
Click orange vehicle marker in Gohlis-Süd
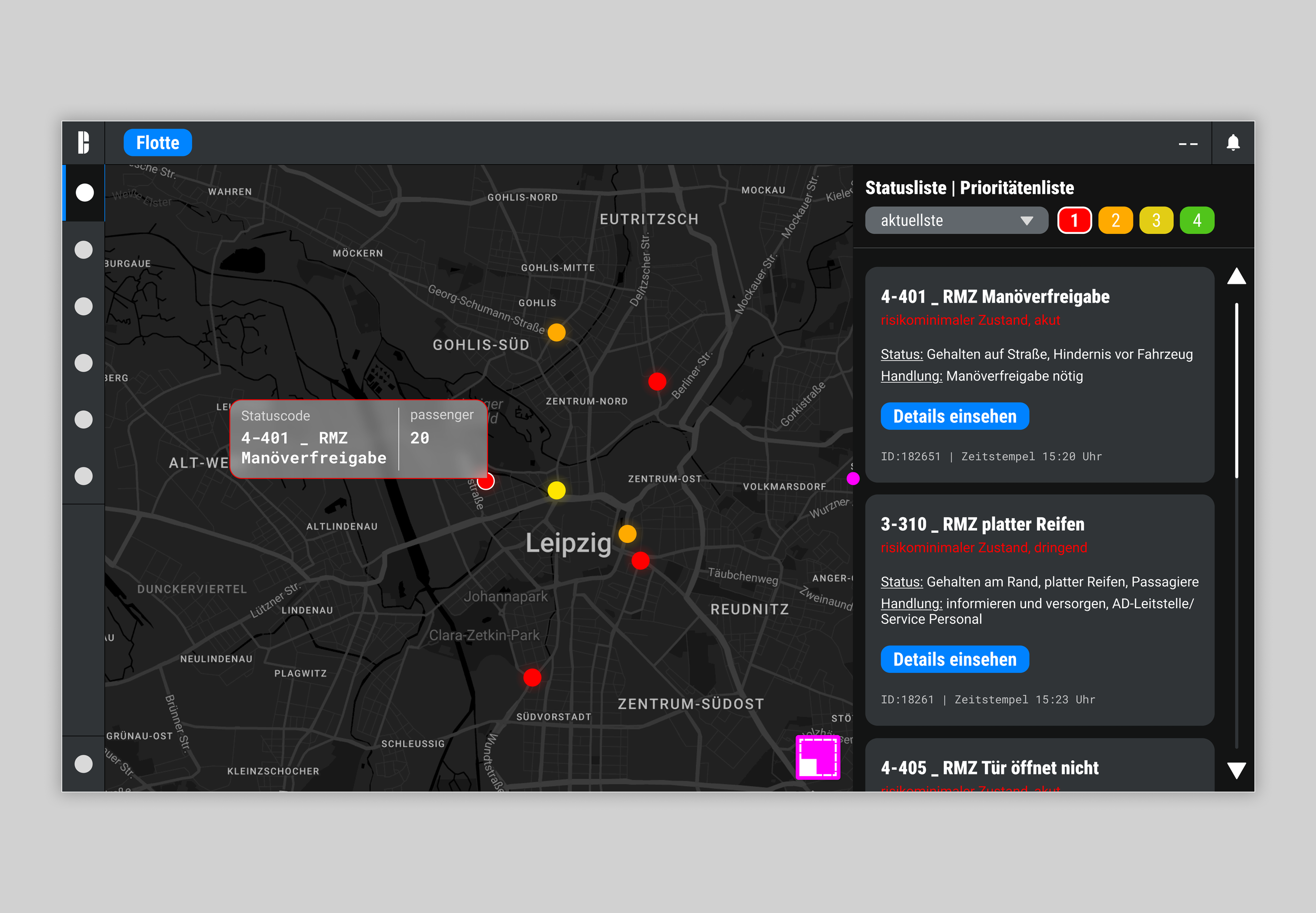tap(556, 332)
